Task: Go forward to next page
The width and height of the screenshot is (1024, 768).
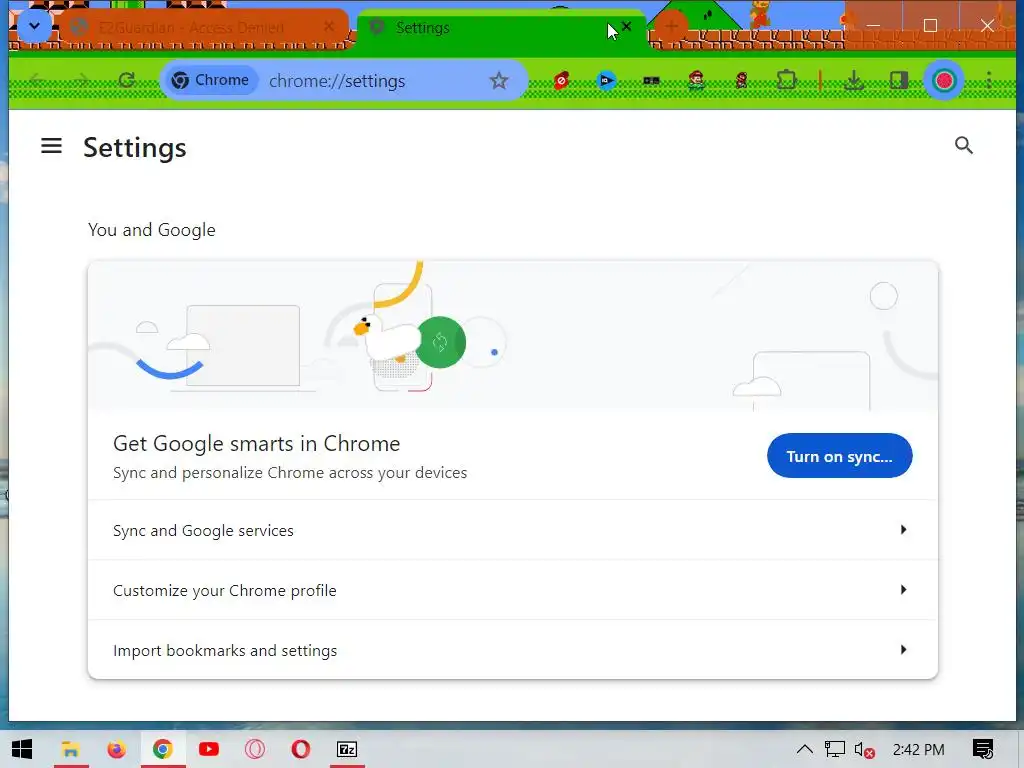Action: tap(81, 80)
